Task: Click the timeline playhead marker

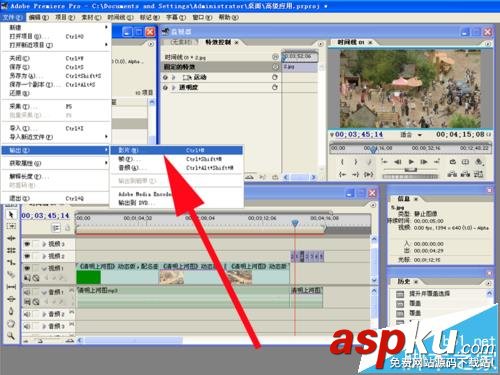Action: (x=295, y=222)
